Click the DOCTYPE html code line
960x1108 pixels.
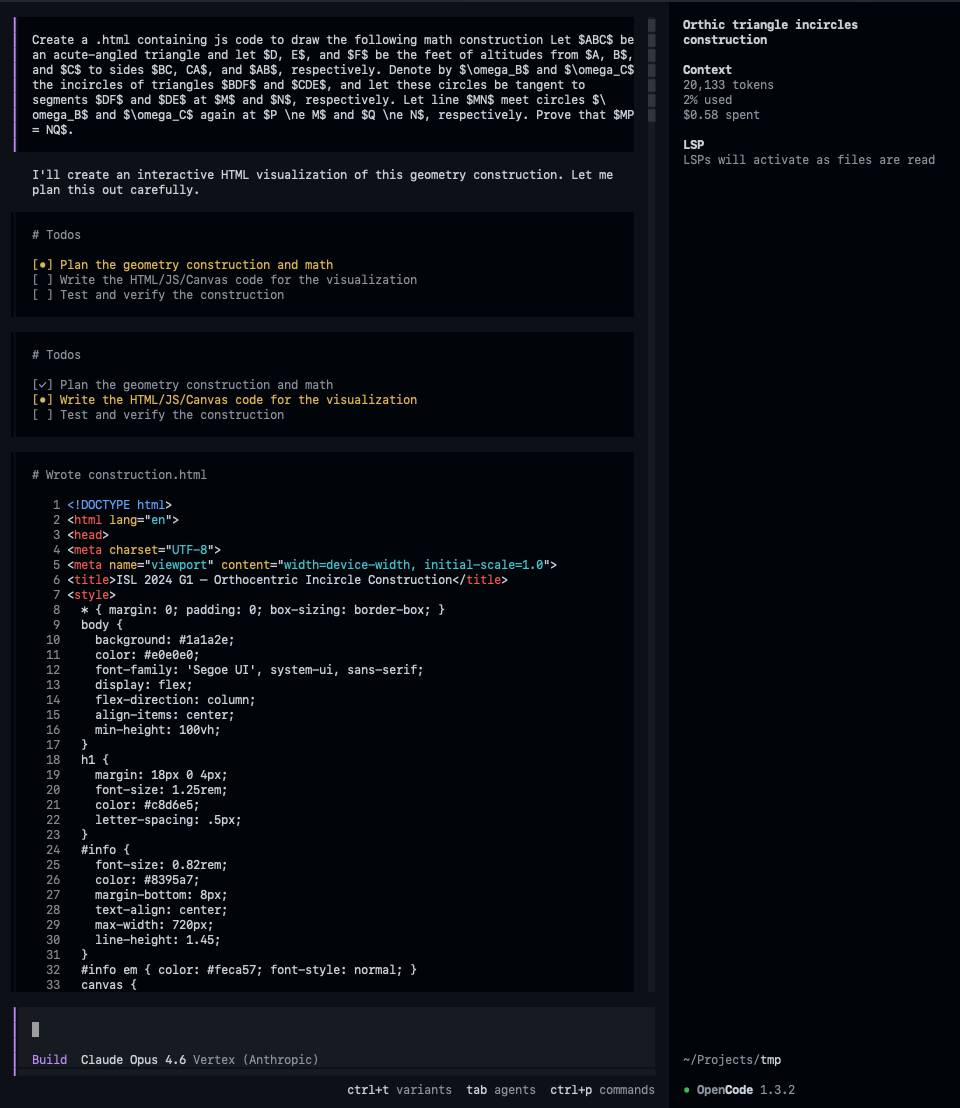[x=119, y=505]
